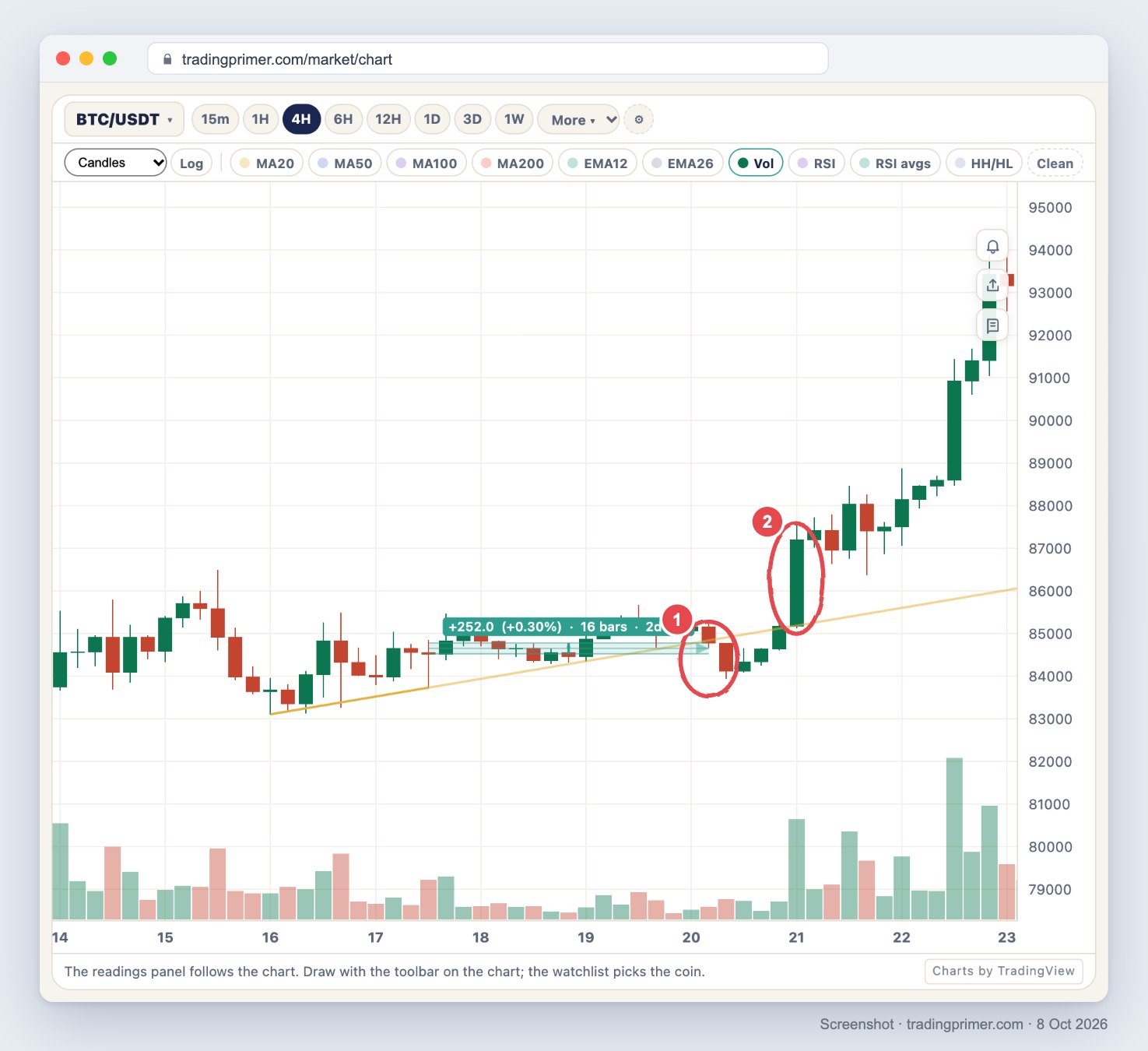Select the 3D timeframe

tap(472, 119)
